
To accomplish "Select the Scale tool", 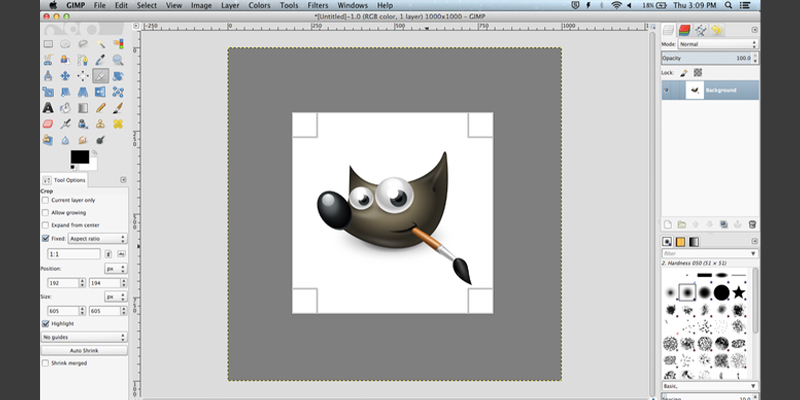I will coord(48,92).
